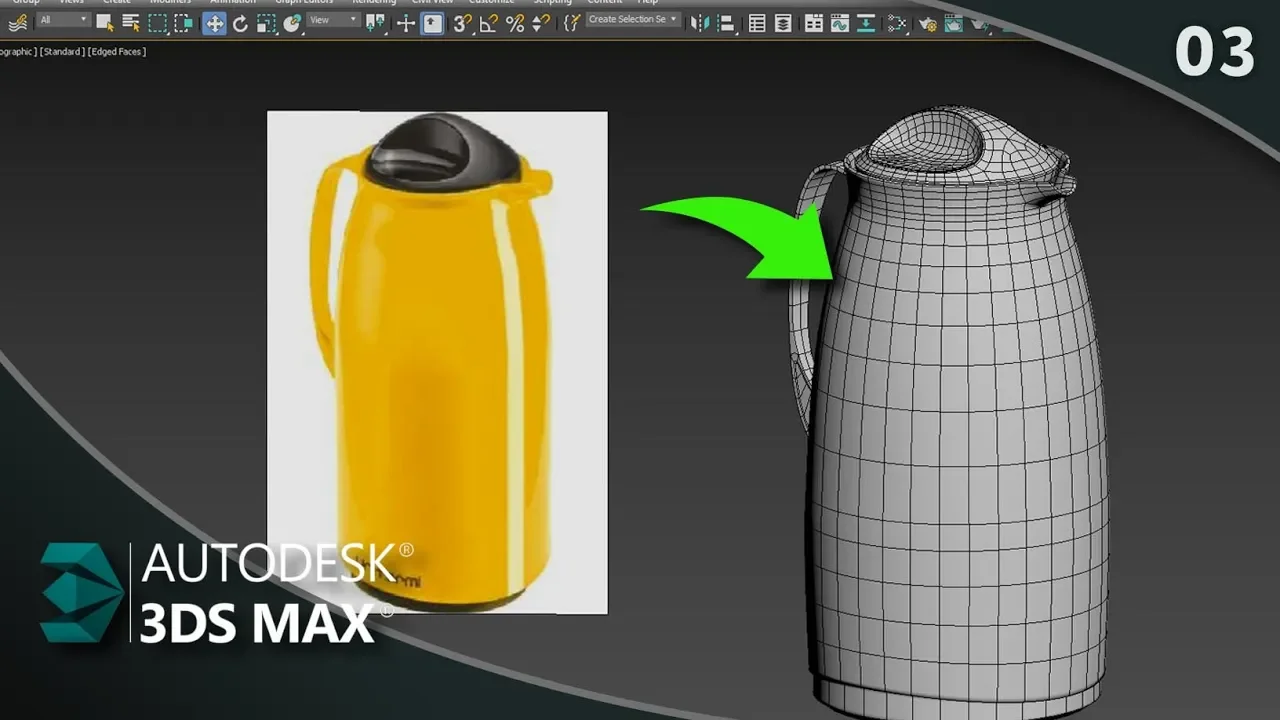This screenshot has width=1280, height=720.
Task: Click the Mirror tool icon
Action: tap(700, 22)
